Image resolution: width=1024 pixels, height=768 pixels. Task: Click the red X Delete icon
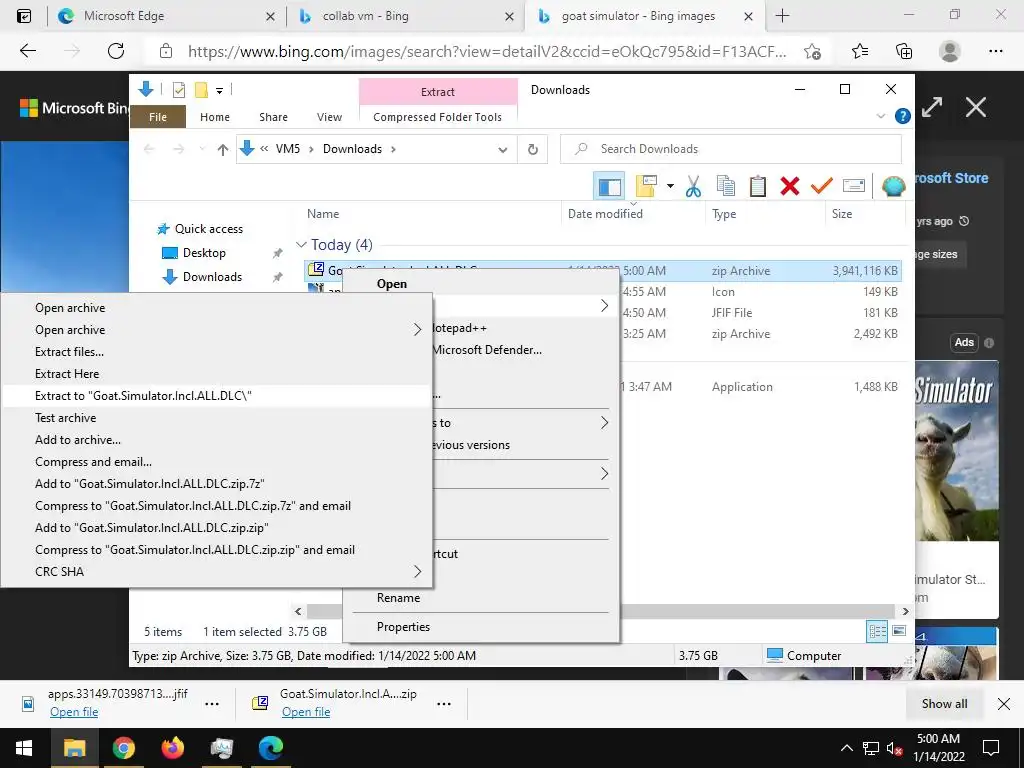790,186
